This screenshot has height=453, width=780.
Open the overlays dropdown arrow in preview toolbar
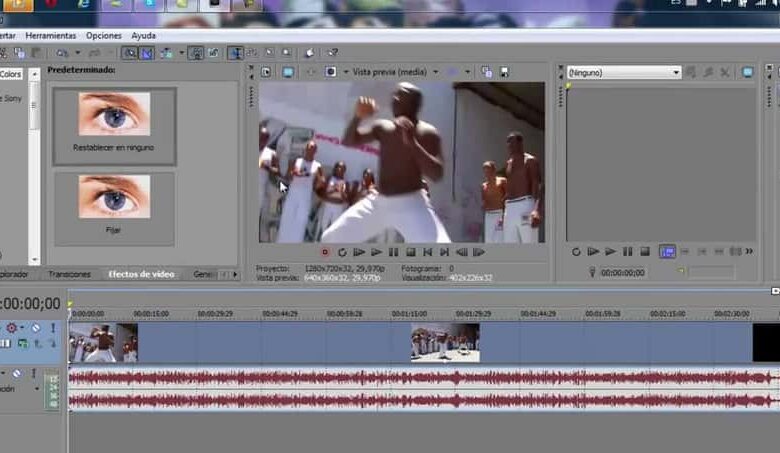click(x=468, y=72)
